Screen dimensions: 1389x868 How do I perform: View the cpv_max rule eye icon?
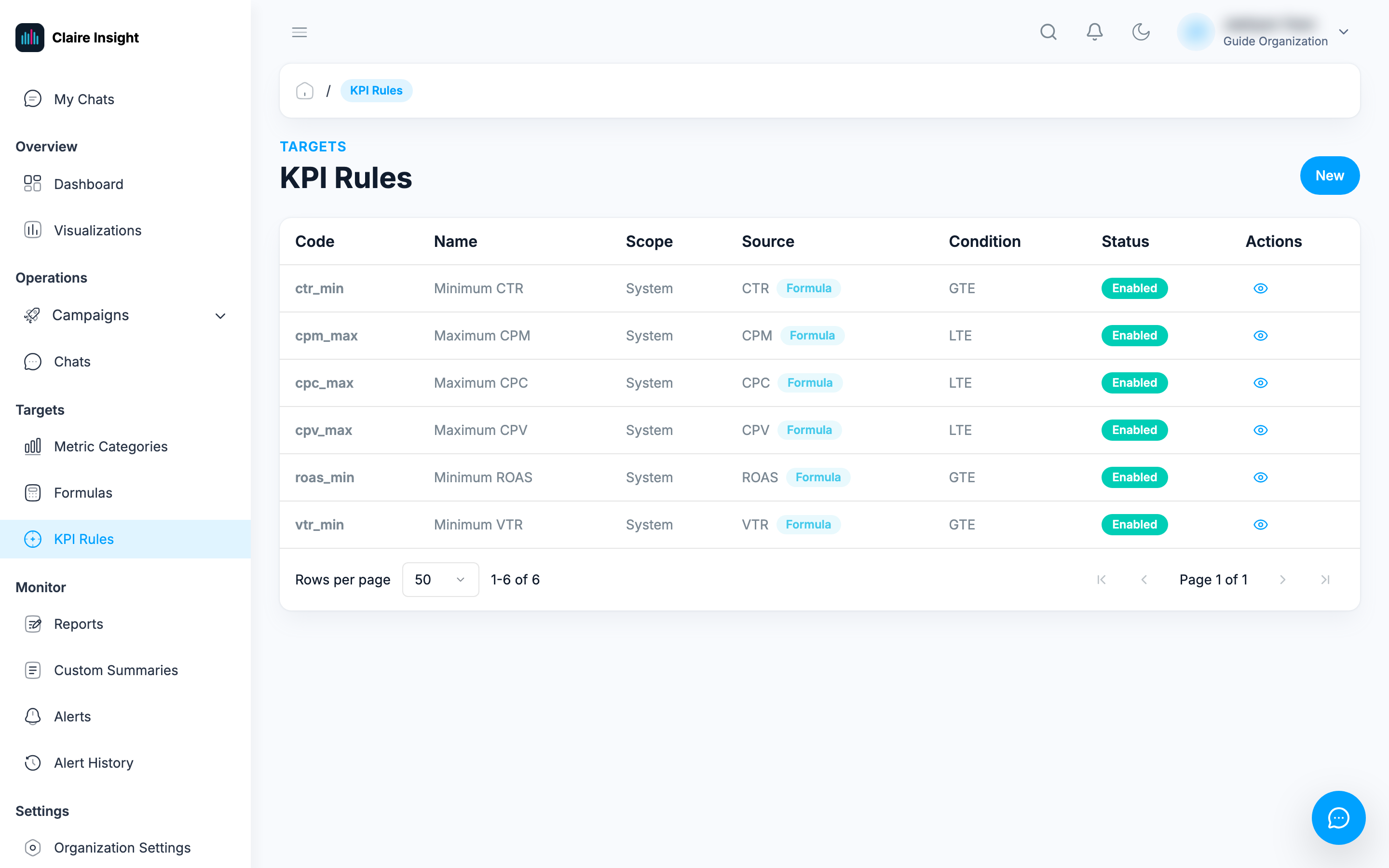1260,430
